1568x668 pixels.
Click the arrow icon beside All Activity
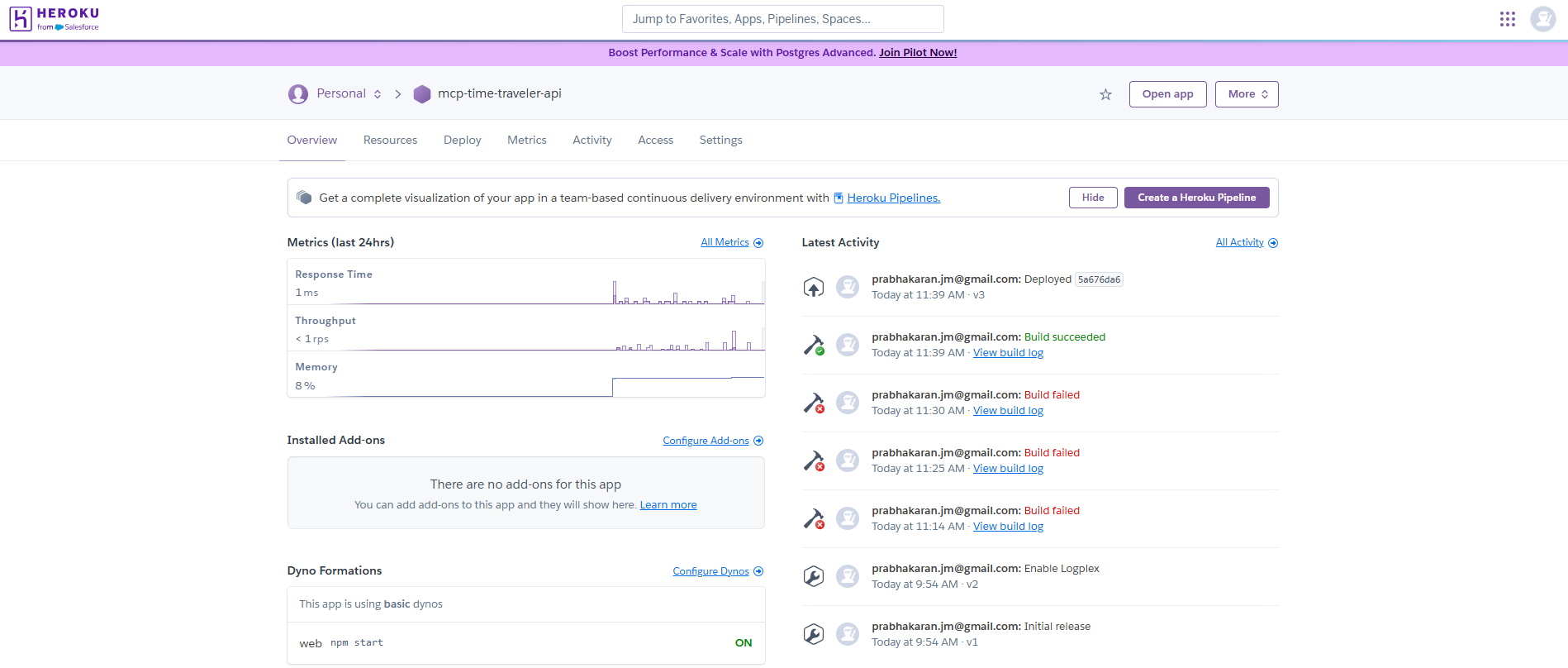point(1273,243)
